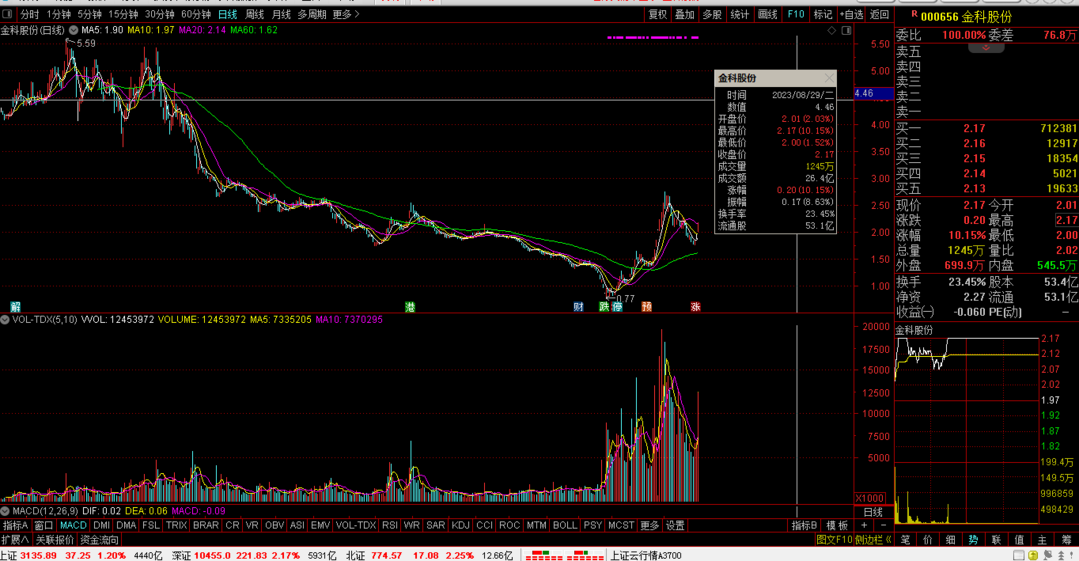
Task: Select the 5分钟 period tab
Action: tap(89, 14)
